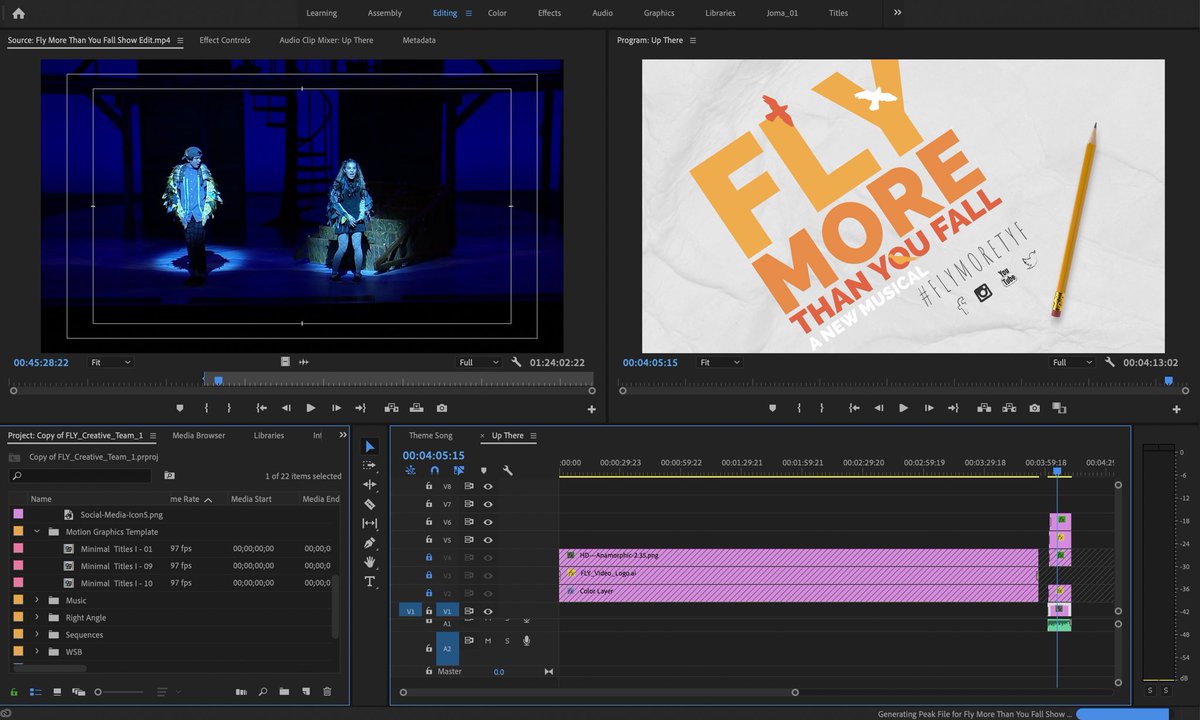
Task: Open Source monitor Full resolution dropdown
Action: (478, 363)
